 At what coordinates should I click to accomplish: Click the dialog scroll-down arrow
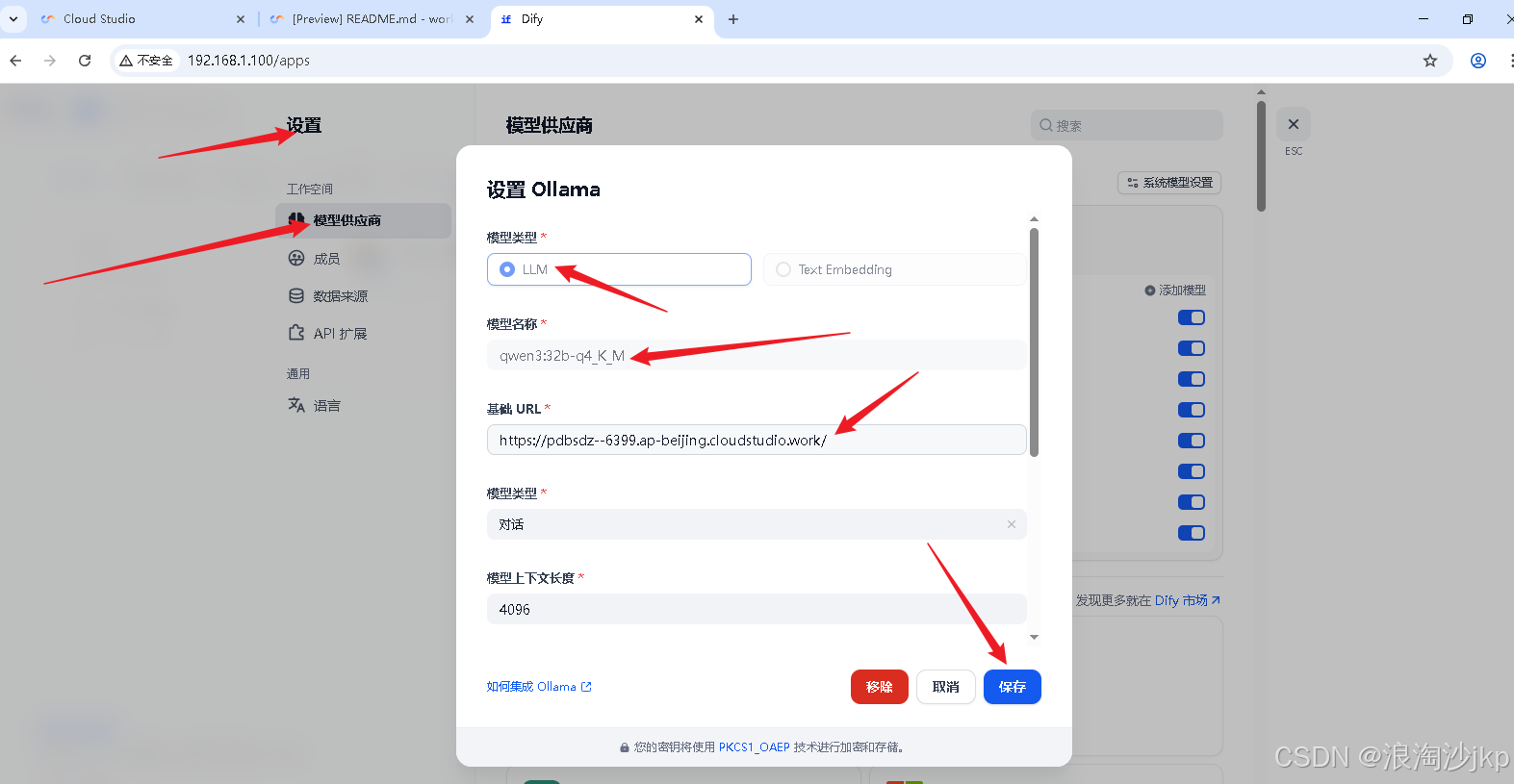click(1034, 637)
